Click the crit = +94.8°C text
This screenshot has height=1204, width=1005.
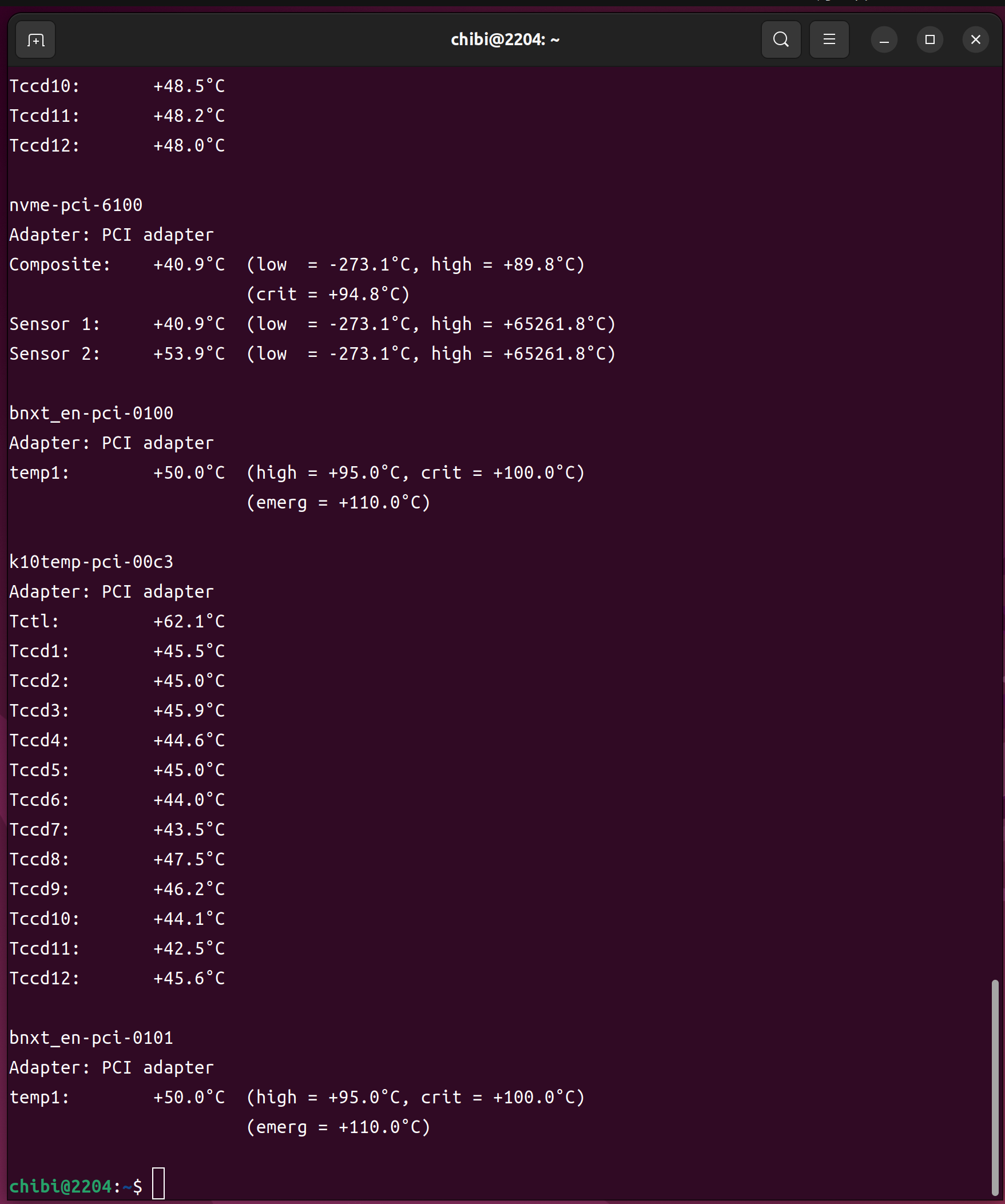328,294
